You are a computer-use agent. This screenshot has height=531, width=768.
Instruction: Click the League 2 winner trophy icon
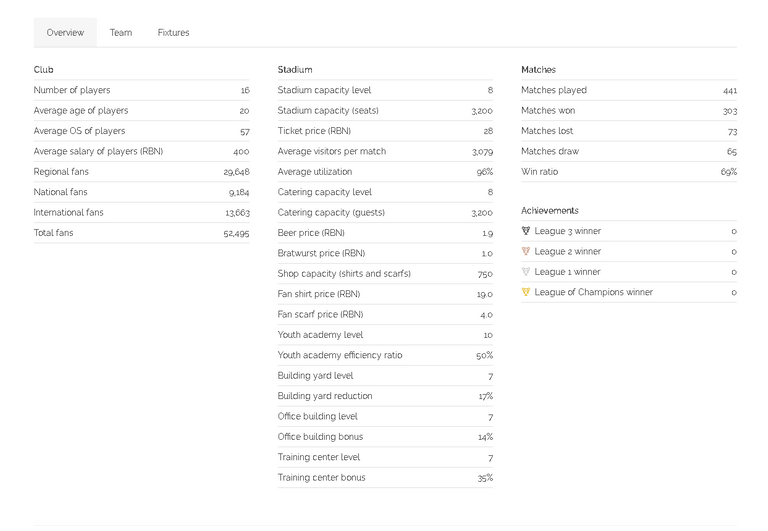pyautogui.click(x=526, y=251)
